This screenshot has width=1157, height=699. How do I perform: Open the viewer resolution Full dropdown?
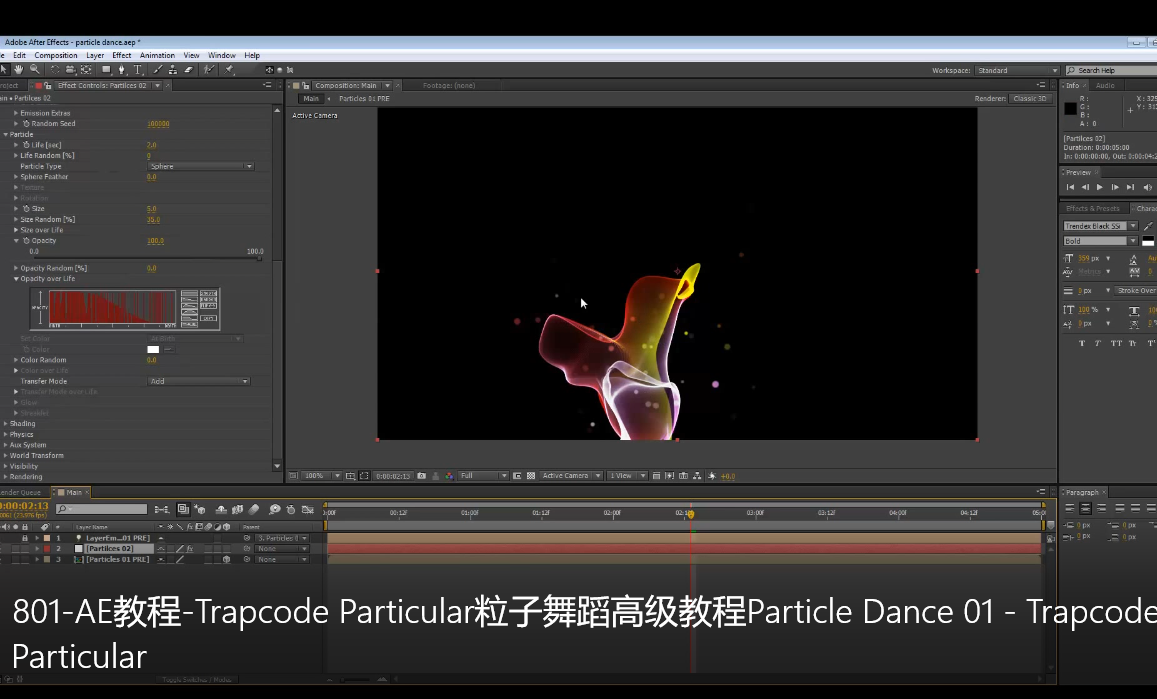[x=483, y=476]
